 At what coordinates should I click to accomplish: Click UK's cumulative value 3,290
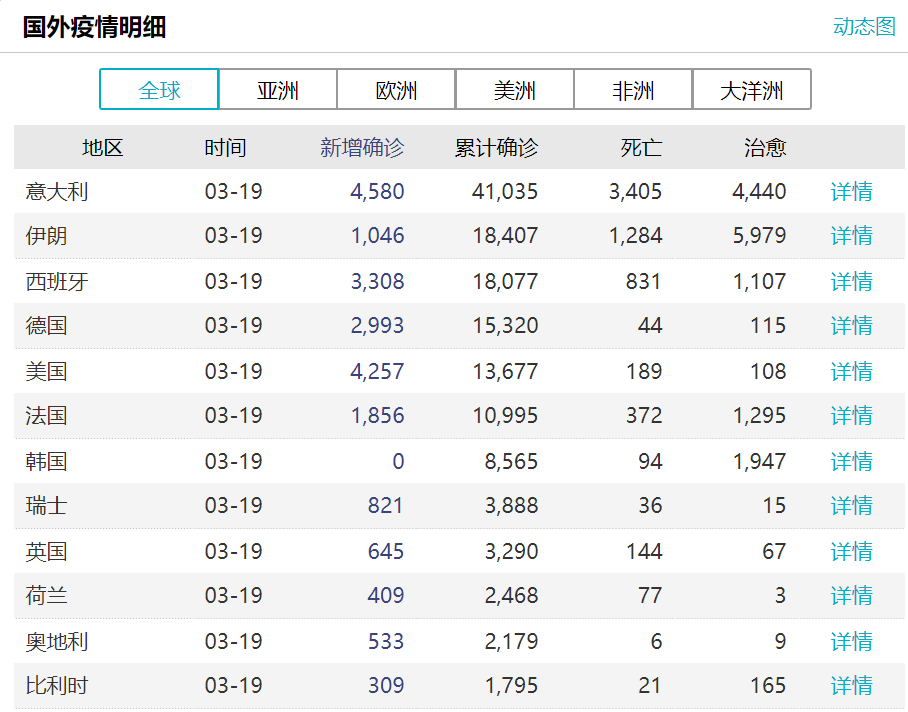(511, 551)
